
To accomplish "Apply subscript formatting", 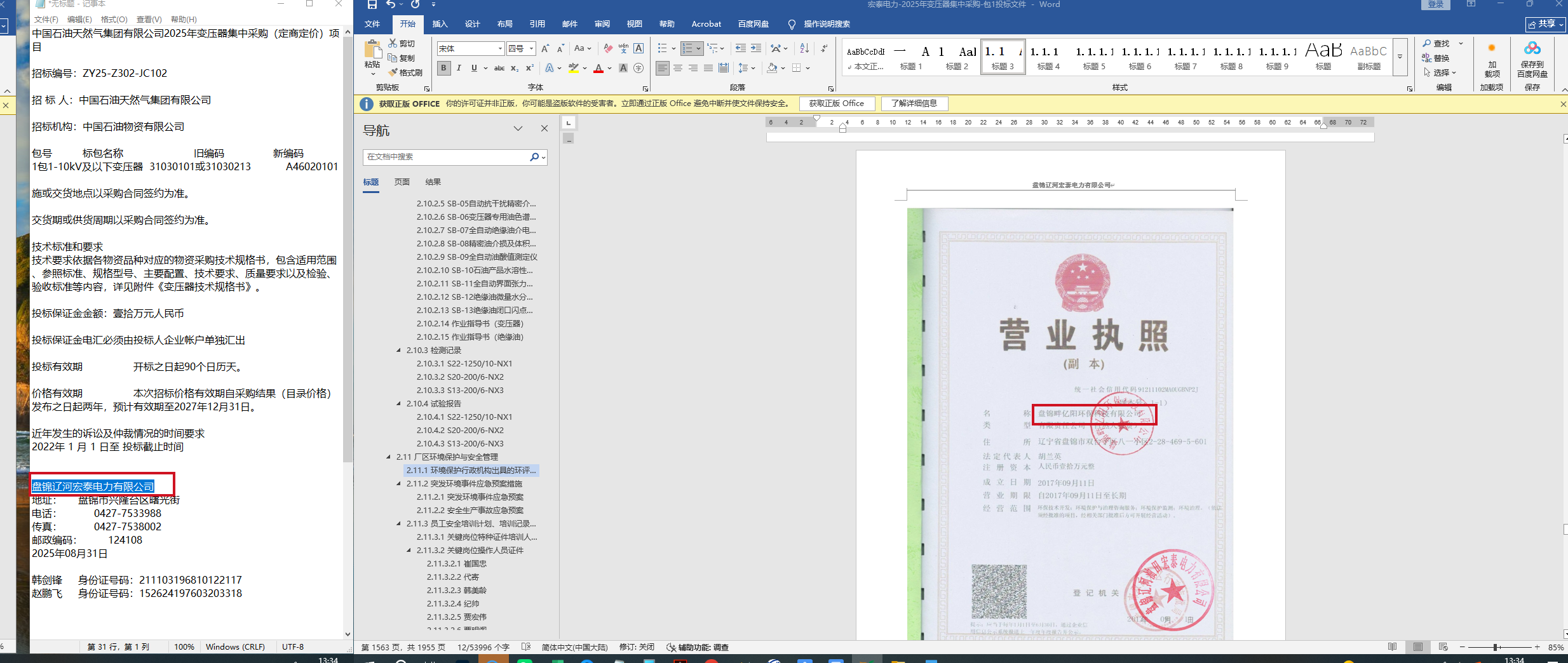I will [x=515, y=68].
